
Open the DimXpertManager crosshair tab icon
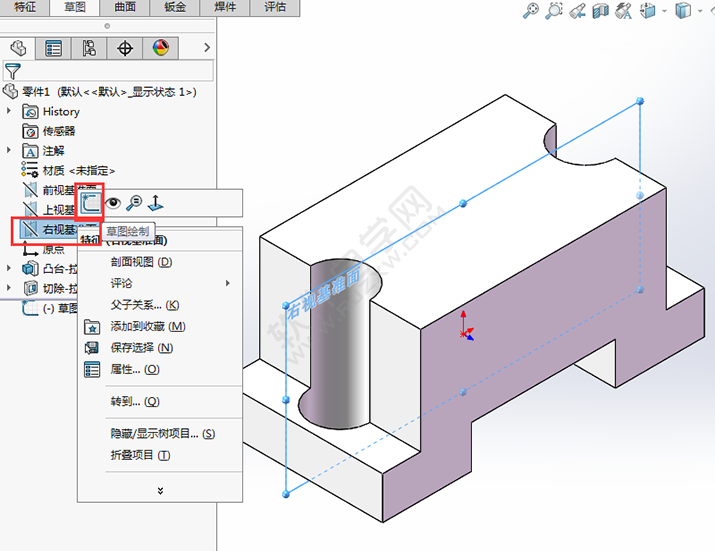[x=125, y=48]
